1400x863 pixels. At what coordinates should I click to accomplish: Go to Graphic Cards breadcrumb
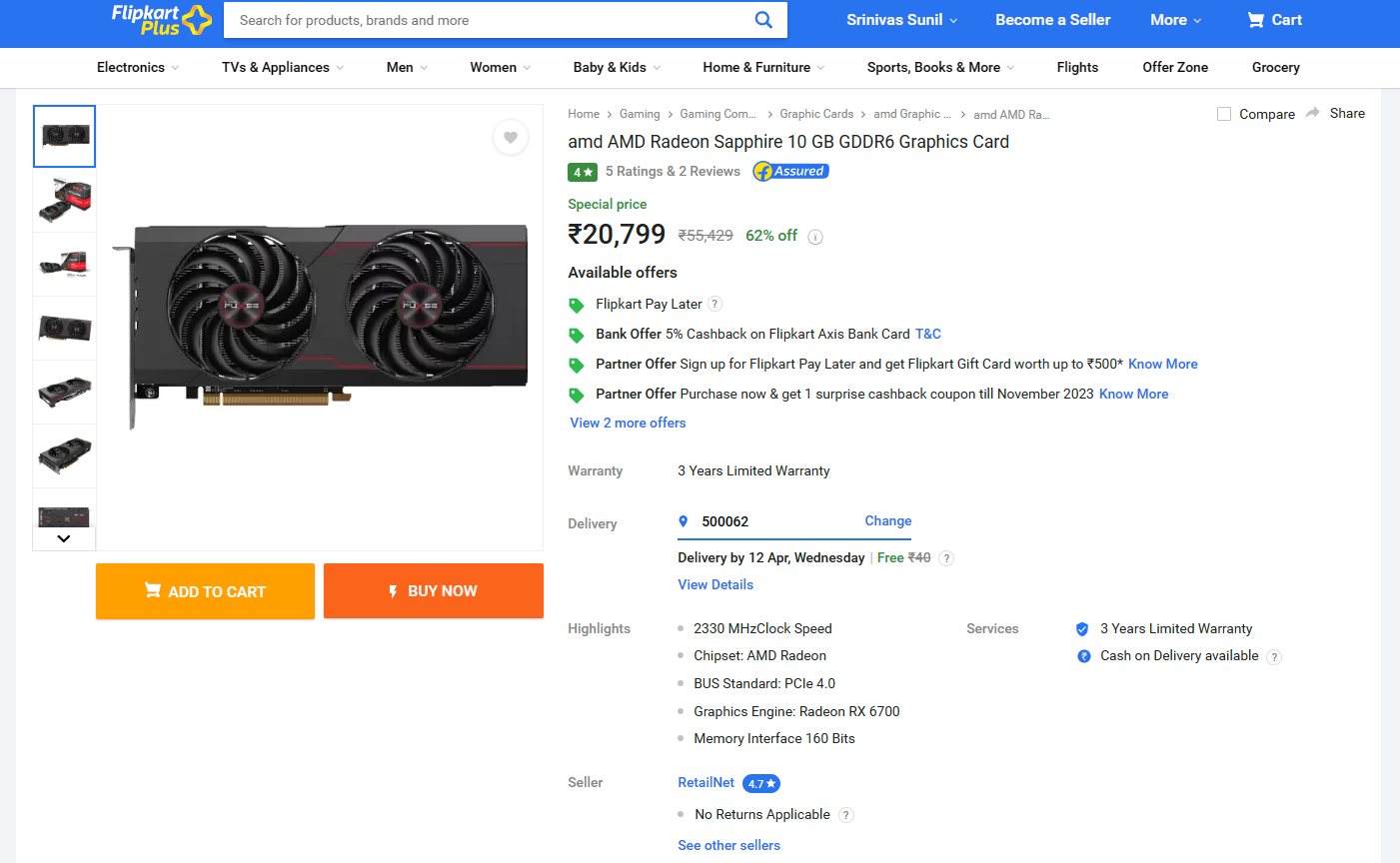pos(816,114)
